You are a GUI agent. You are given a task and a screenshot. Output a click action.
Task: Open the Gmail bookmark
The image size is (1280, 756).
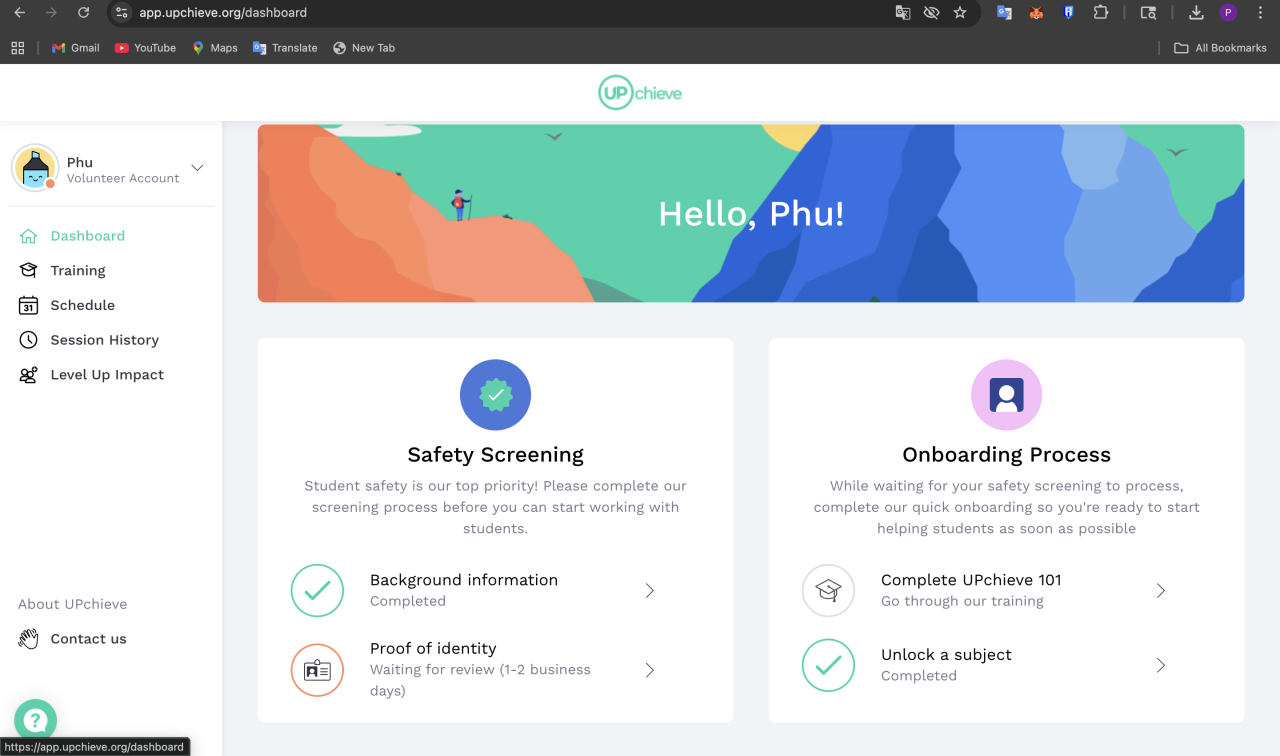[x=76, y=48]
